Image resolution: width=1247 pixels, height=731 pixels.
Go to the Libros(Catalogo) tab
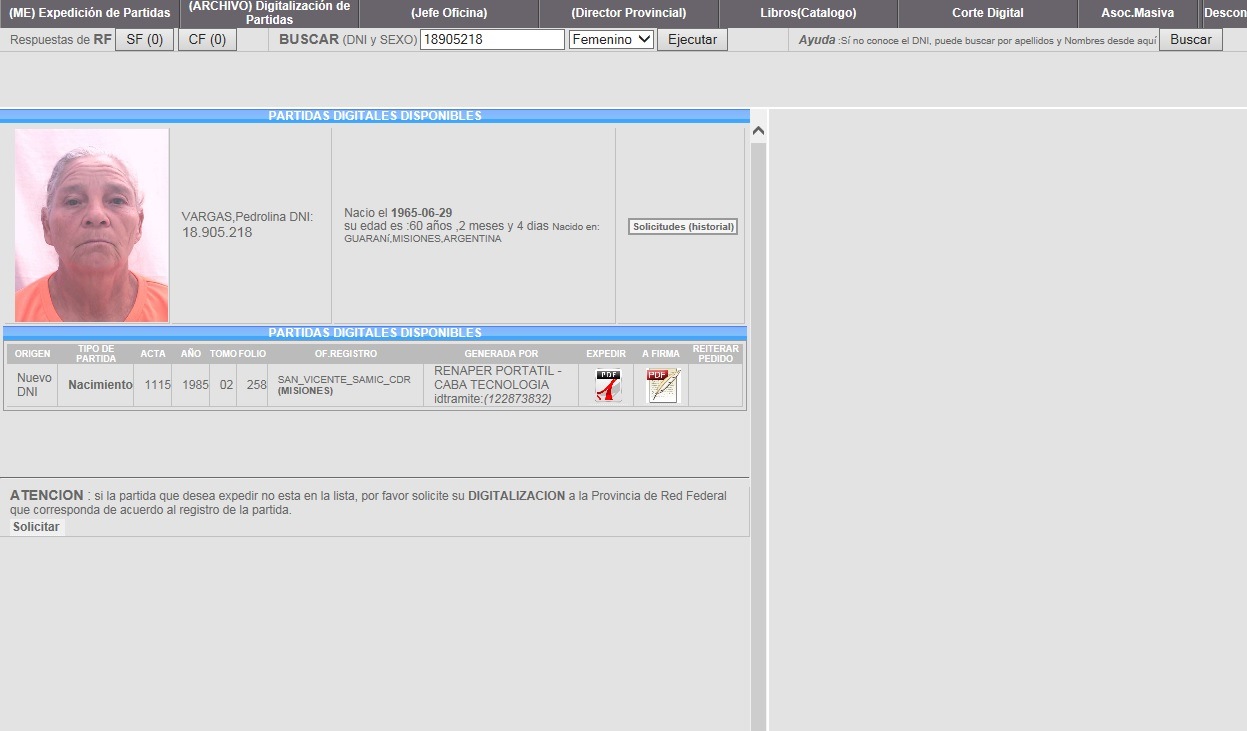(x=808, y=13)
